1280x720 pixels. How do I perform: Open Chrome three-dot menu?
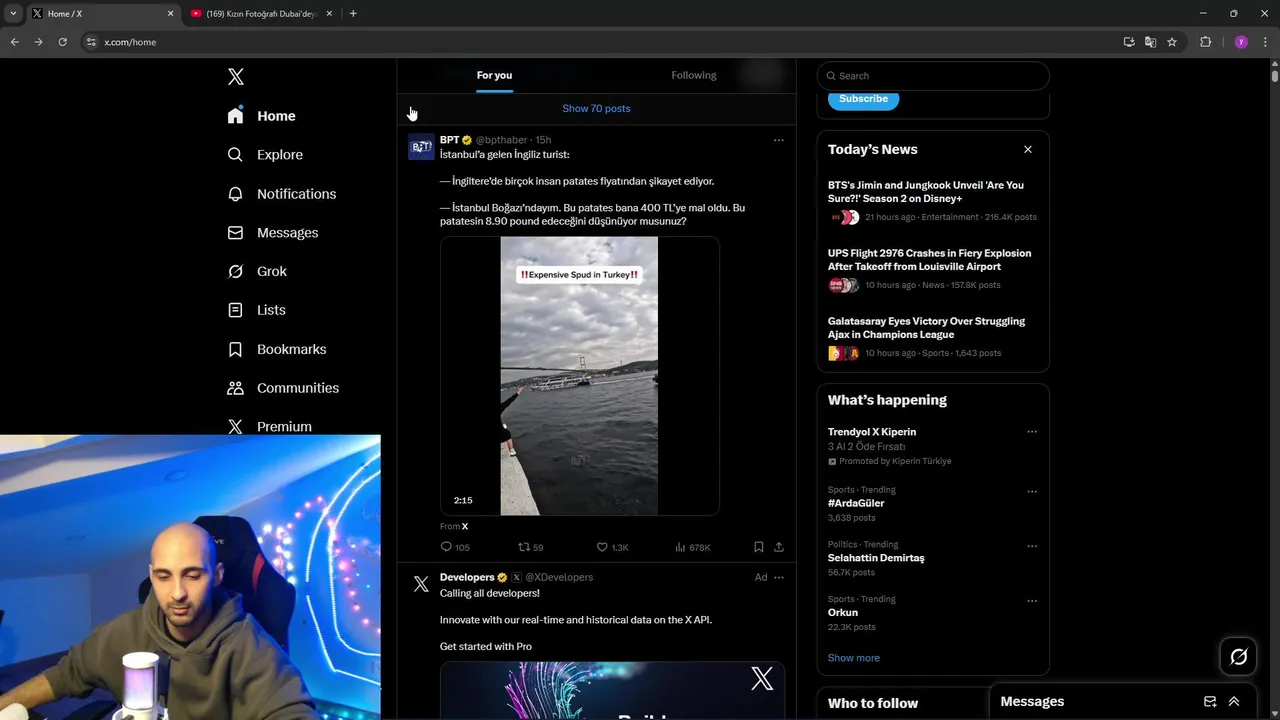(x=1265, y=42)
